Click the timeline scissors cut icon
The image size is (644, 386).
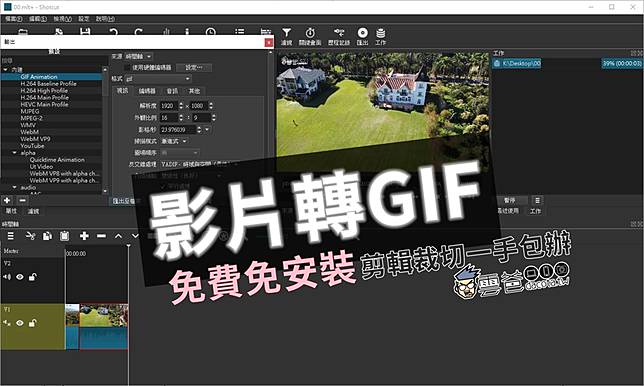coord(30,236)
